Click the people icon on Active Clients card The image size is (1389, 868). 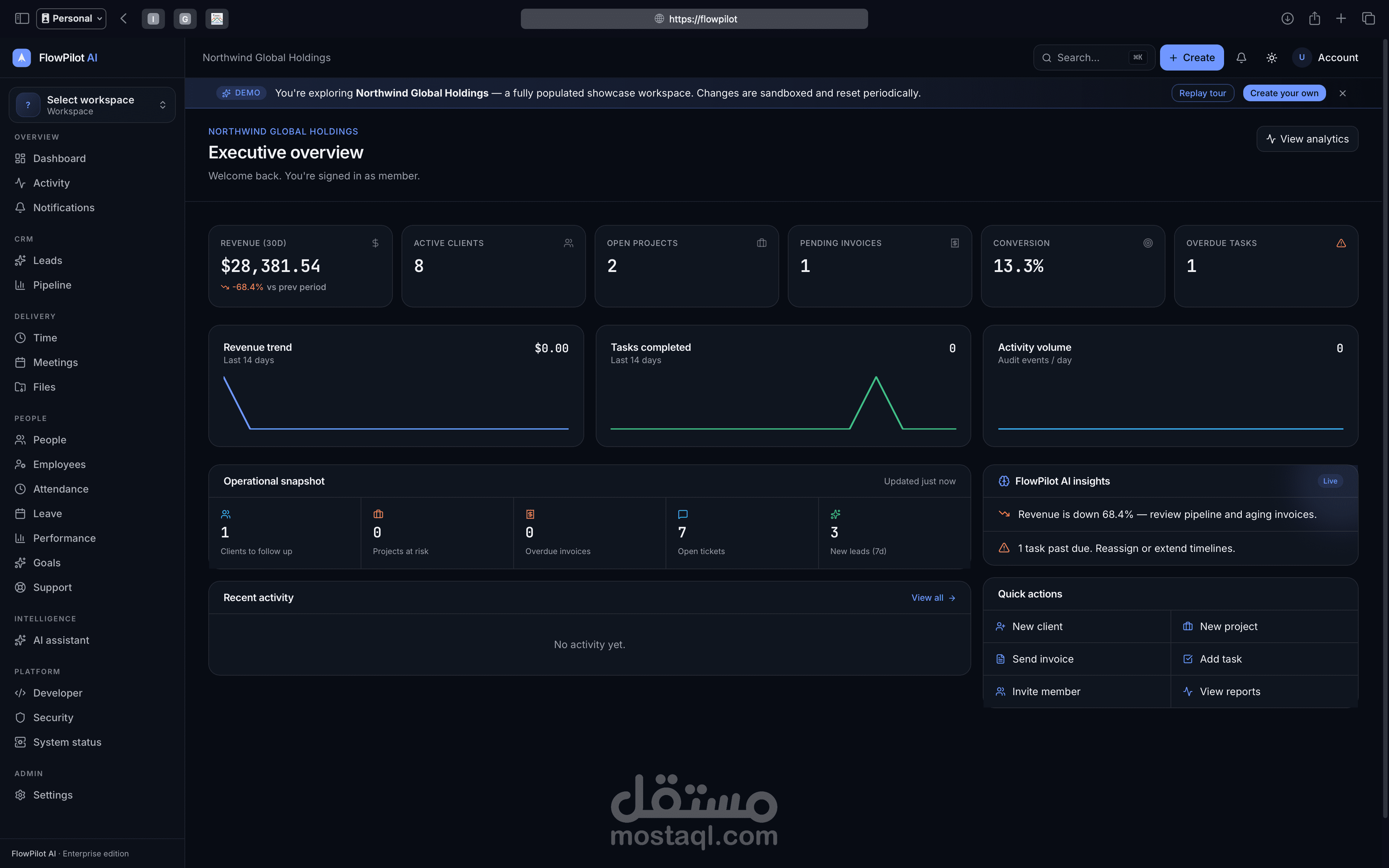pyautogui.click(x=568, y=243)
